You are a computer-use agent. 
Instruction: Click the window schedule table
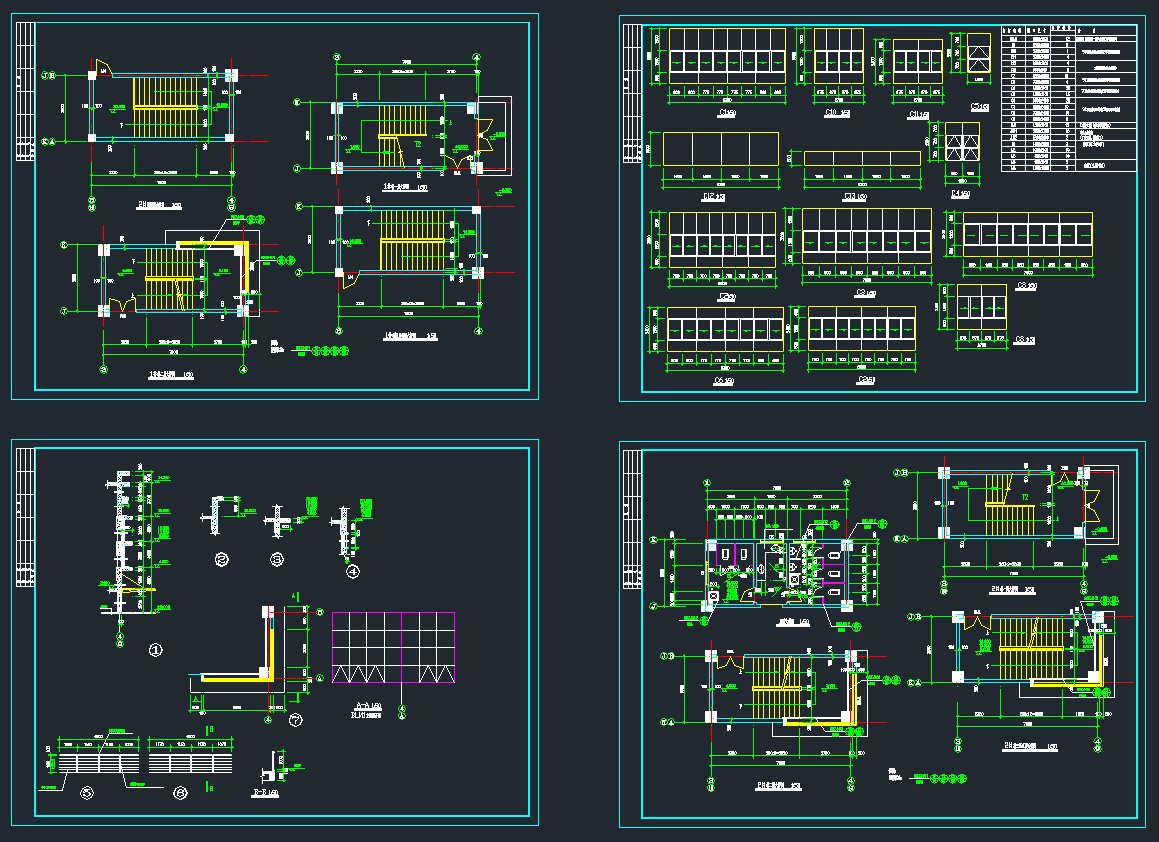(x=1068, y=99)
